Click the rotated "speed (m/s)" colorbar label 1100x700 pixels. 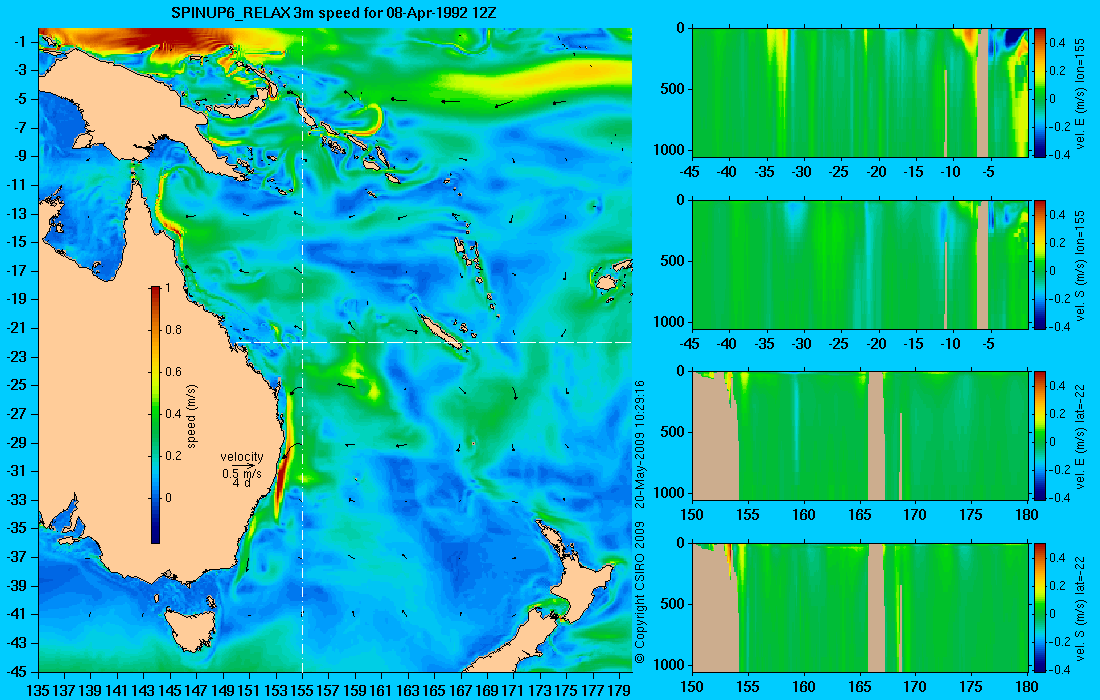point(192,416)
